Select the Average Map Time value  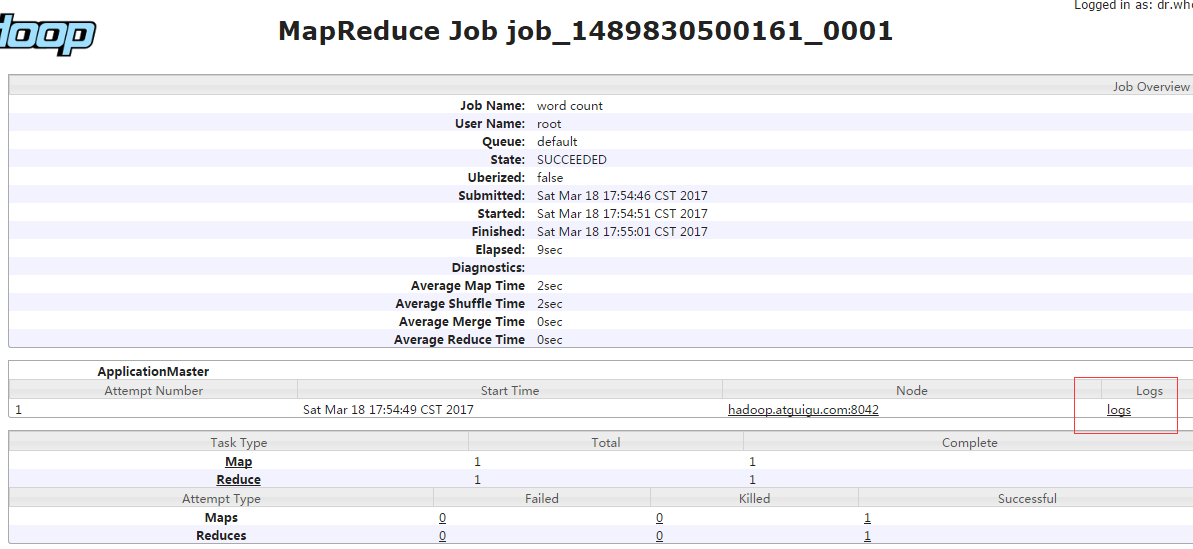click(549, 286)
